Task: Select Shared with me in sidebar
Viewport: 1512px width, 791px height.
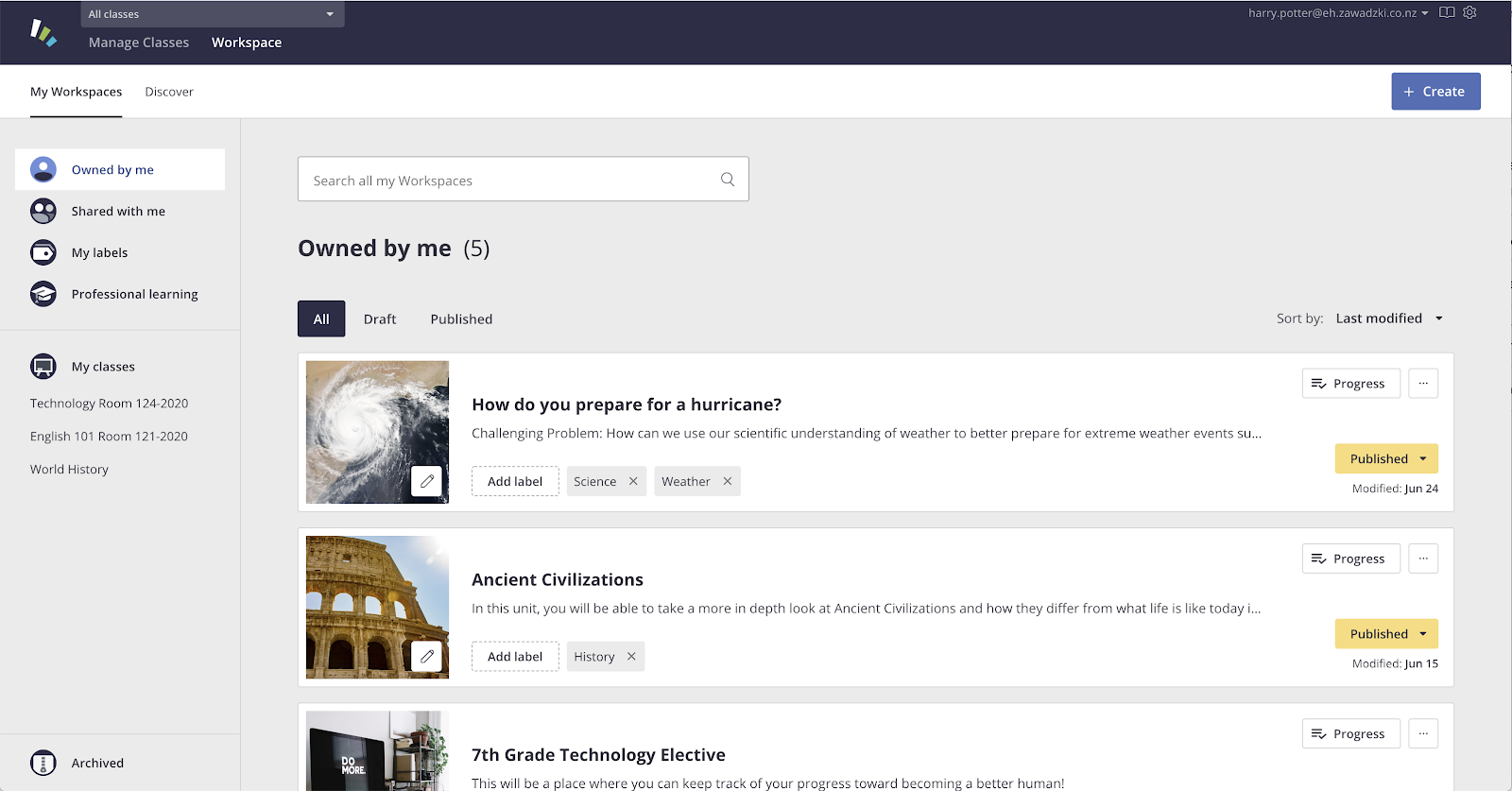Action: tap(120, 211)
